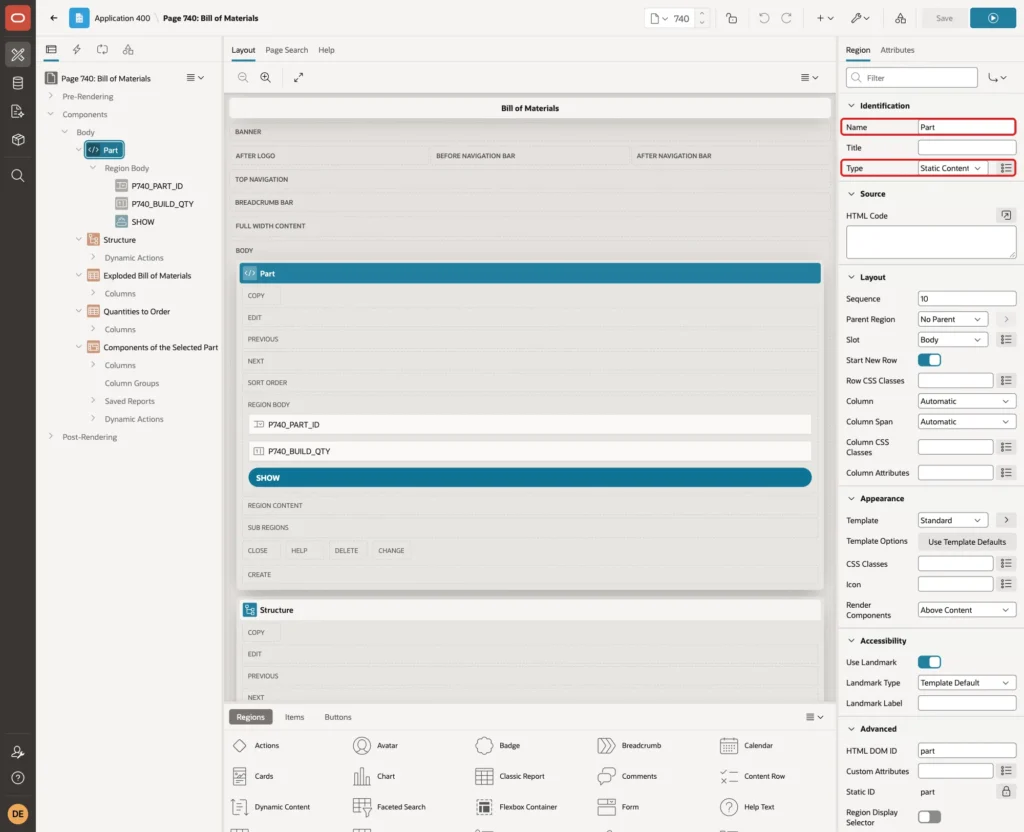The image size is (1024, 832).
Task: Expand the Pre-Rendering tree node
Action: click(51, 96)
